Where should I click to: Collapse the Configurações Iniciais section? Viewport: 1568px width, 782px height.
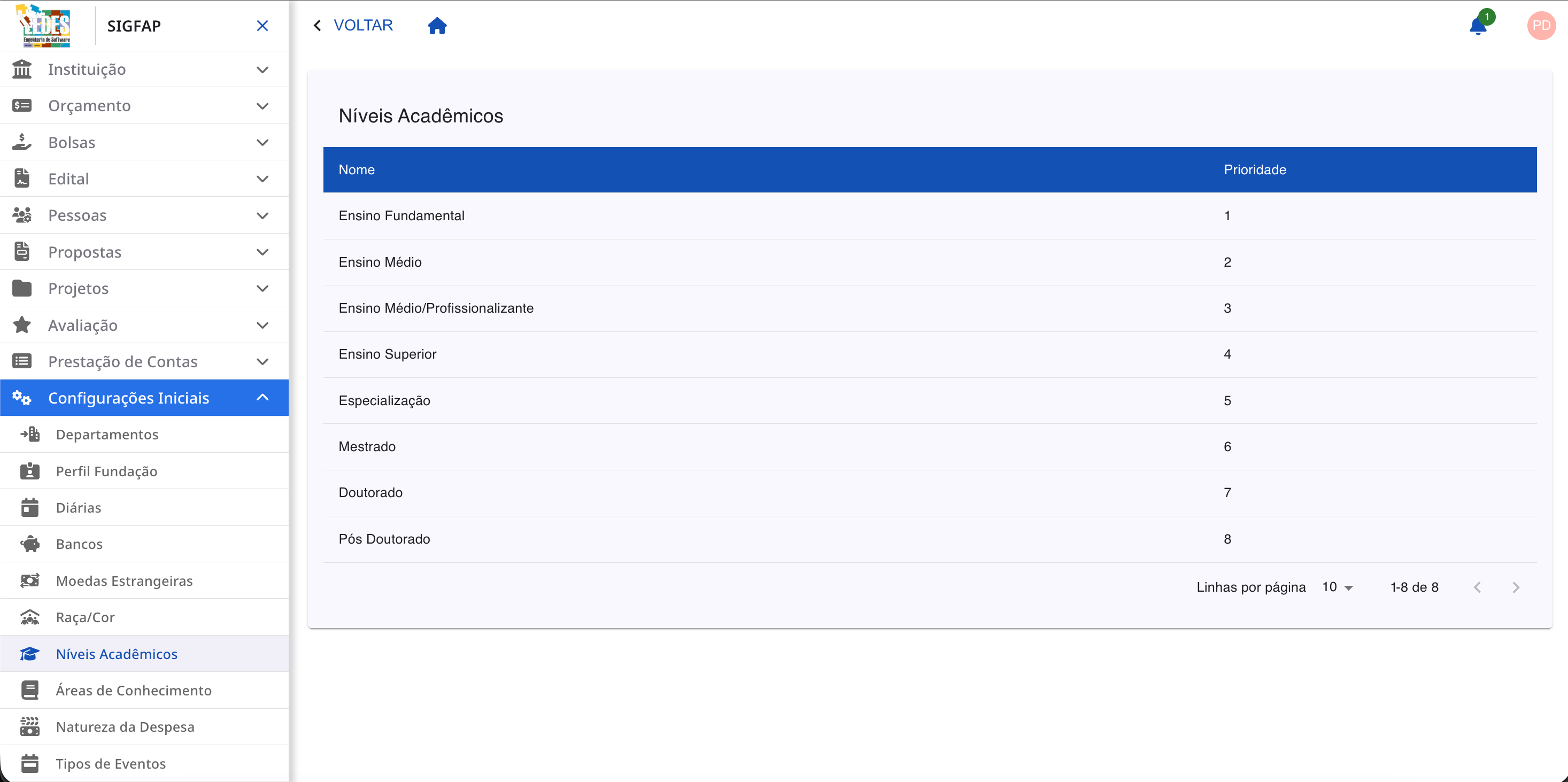click(262, 397)
